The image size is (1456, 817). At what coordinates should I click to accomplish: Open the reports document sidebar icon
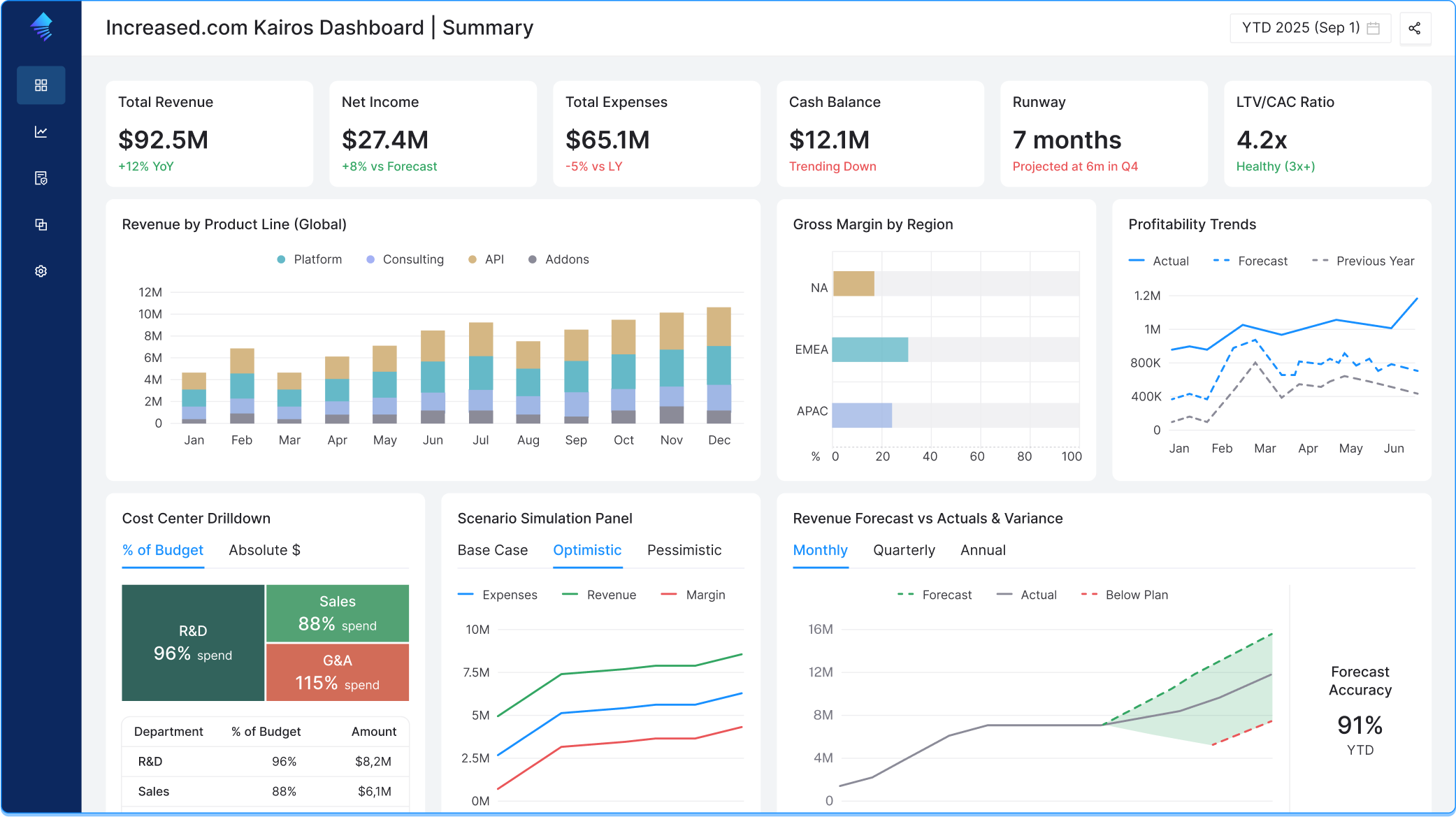coord(41,178)
